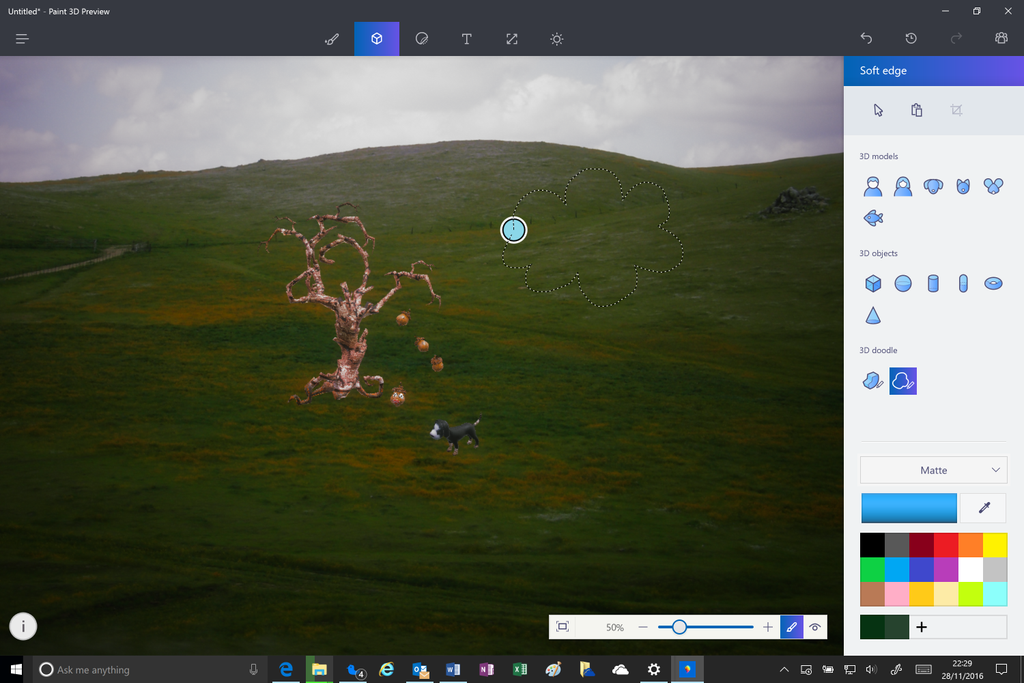The height and width of the screenshot is (683, 1024).
Task: Insert the cone 3D object
Action: 873,314
